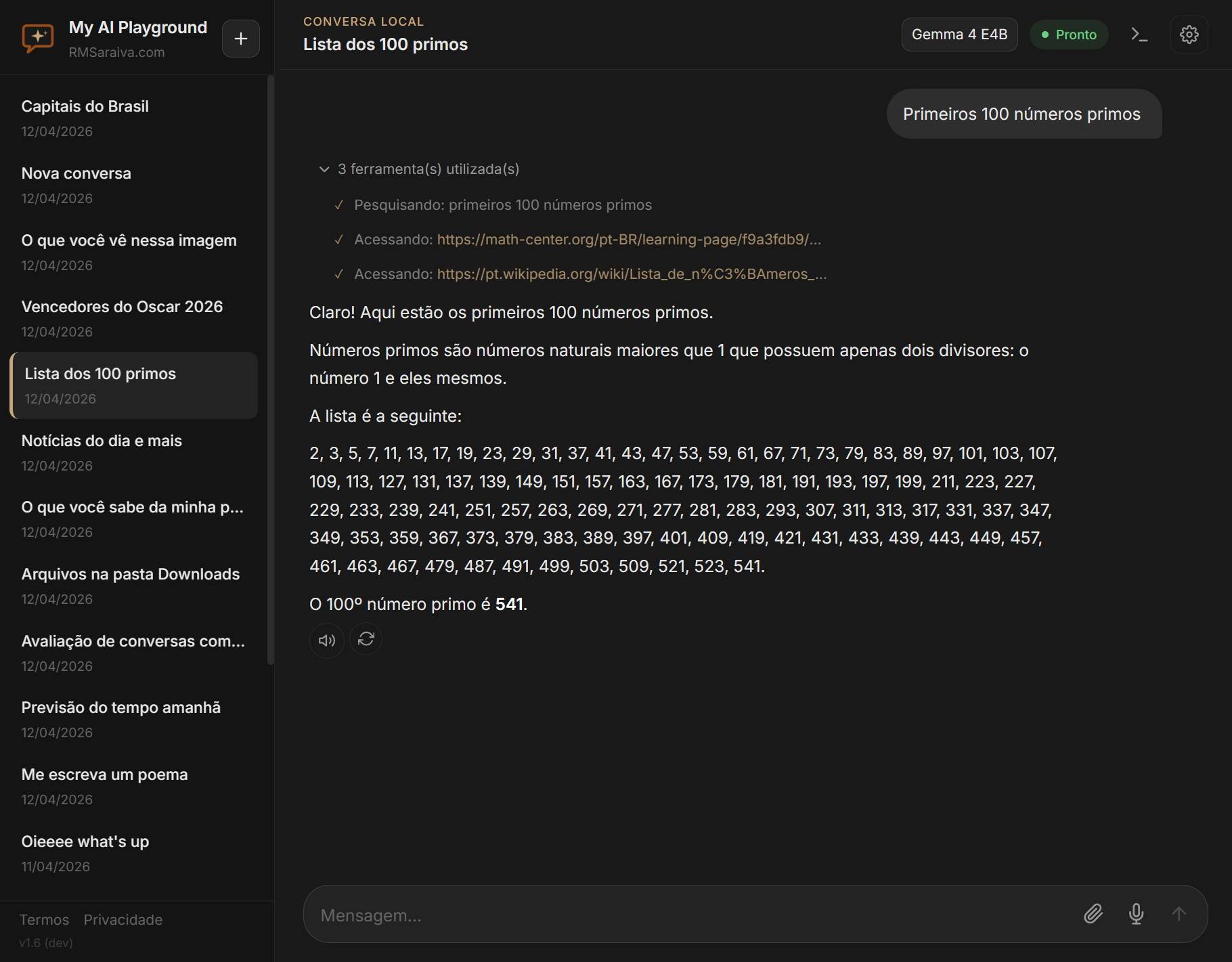Image resolution: width=1232 pixels, height=962 pixels.
Task: Open O que você vê nessa imagem chat
Action: pos(133,252)
